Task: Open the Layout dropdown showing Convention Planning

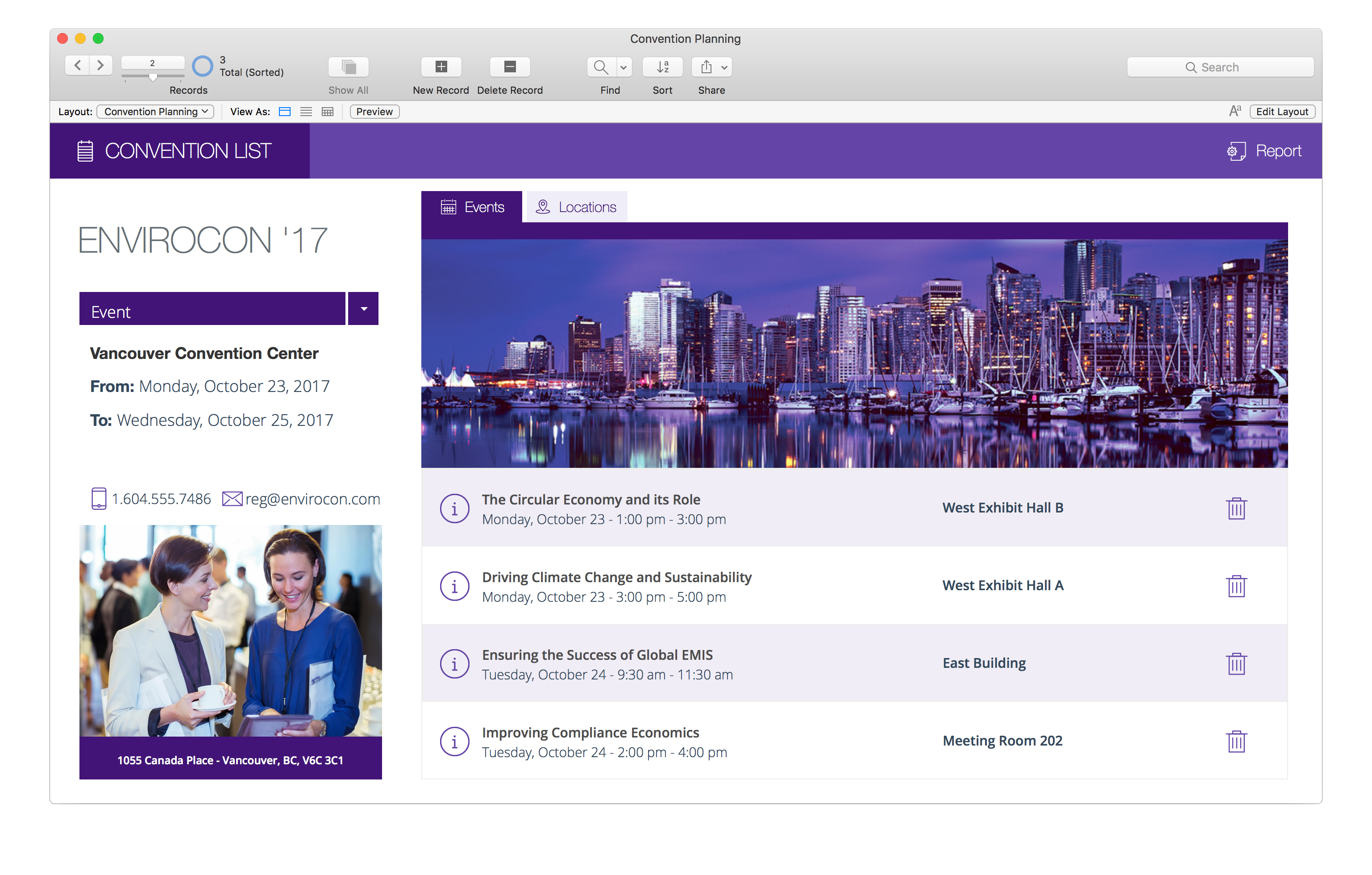Action: (154, 111)
